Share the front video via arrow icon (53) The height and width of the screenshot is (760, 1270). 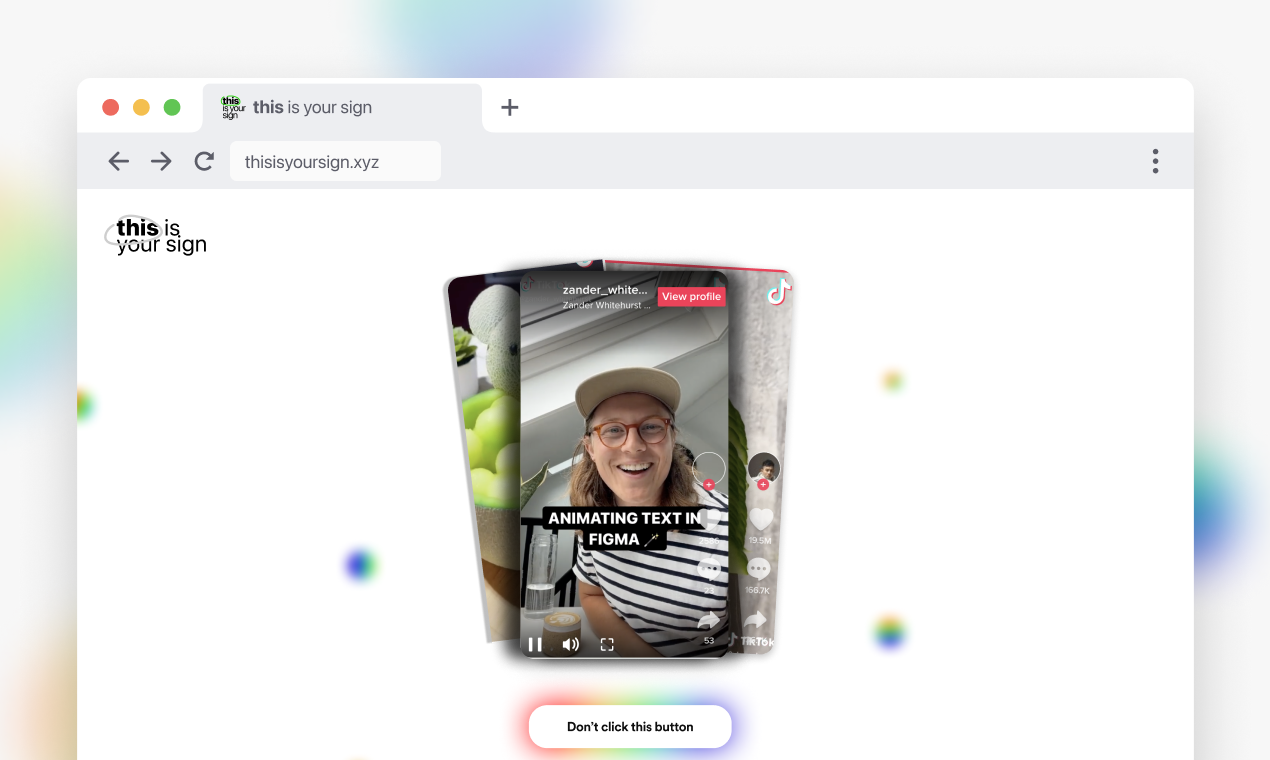point(709,620)
